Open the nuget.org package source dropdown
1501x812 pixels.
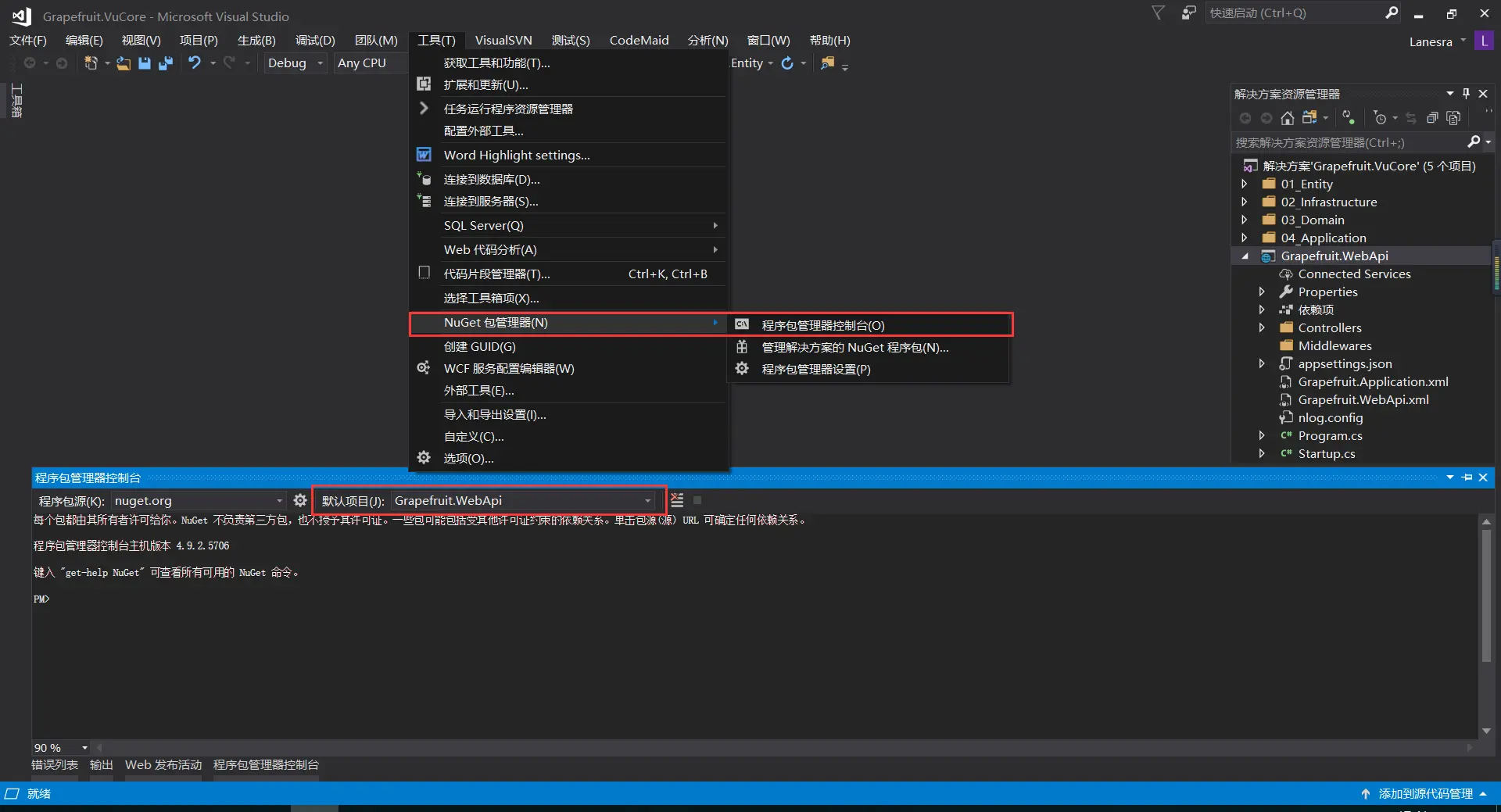click(199, 501)
